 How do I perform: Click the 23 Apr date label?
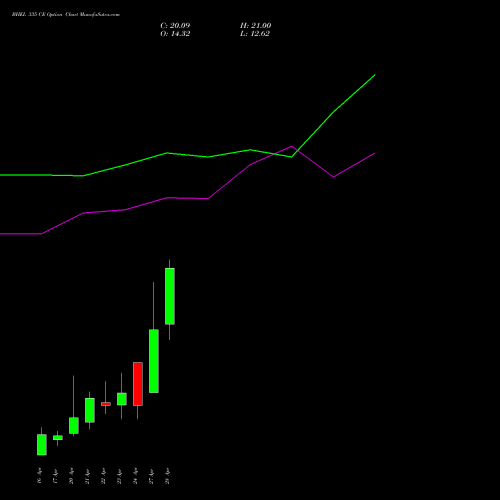tap(119, 476)
